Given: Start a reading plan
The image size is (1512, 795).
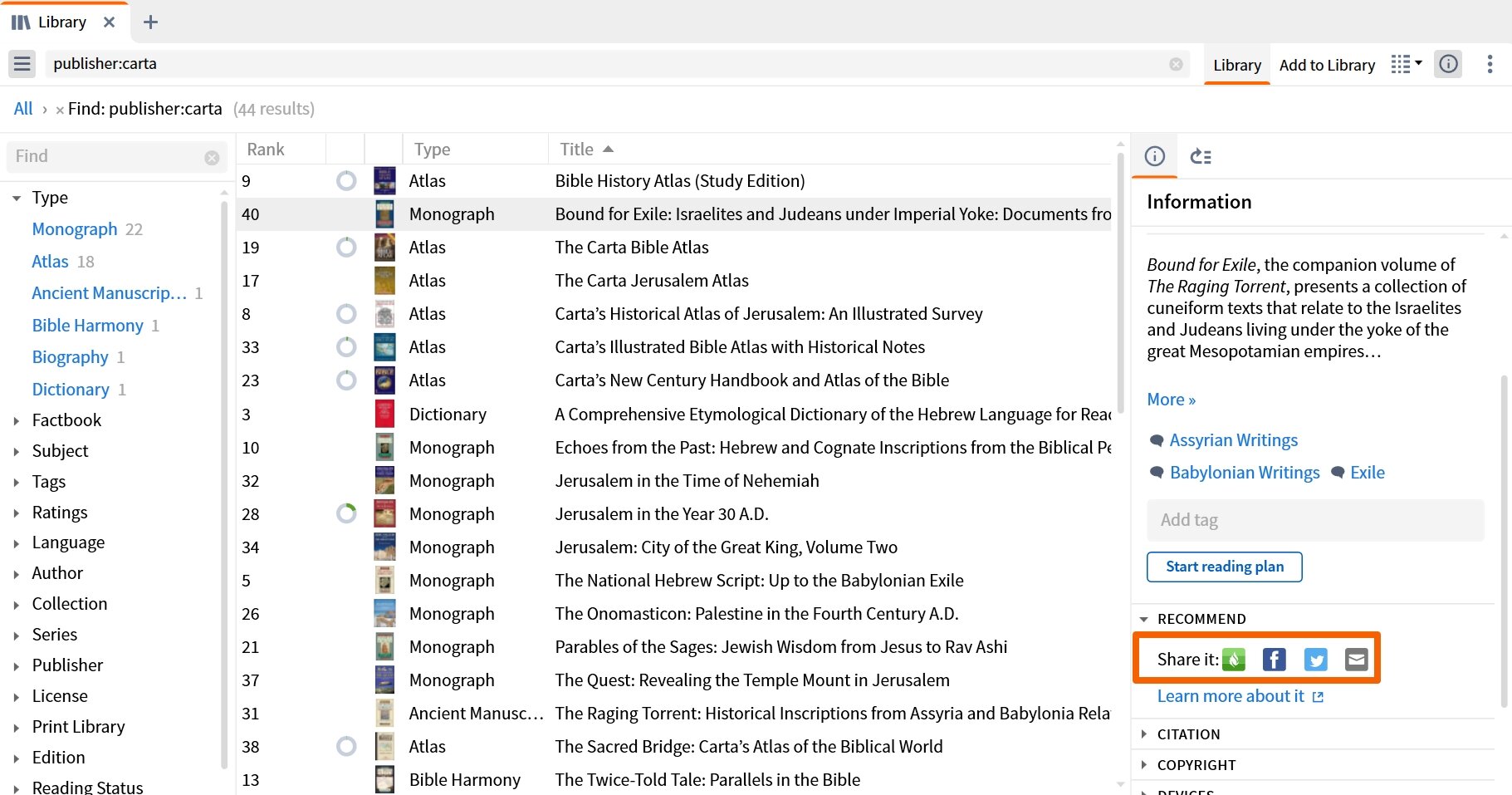Looking at the screenshot, I should [1224, 567].
